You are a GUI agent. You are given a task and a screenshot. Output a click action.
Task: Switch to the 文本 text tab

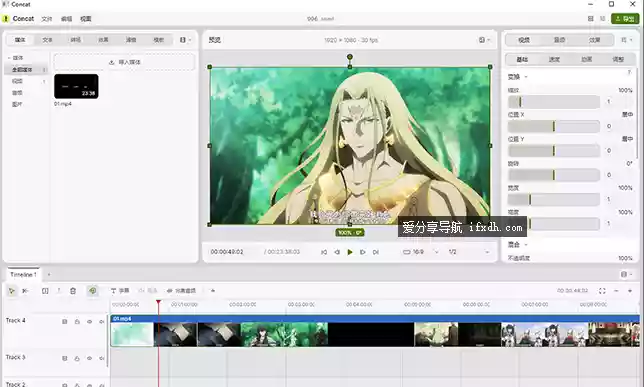tap(47, 40)
